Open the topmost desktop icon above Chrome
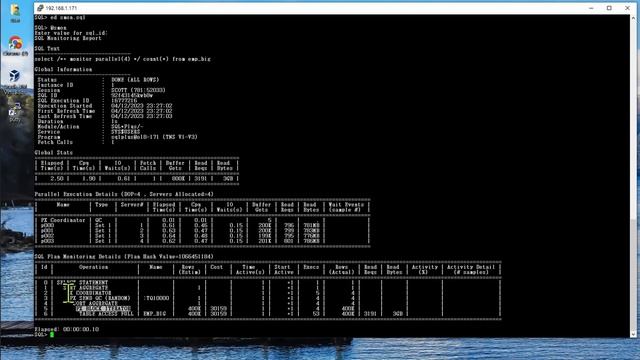 pos(16,13)
